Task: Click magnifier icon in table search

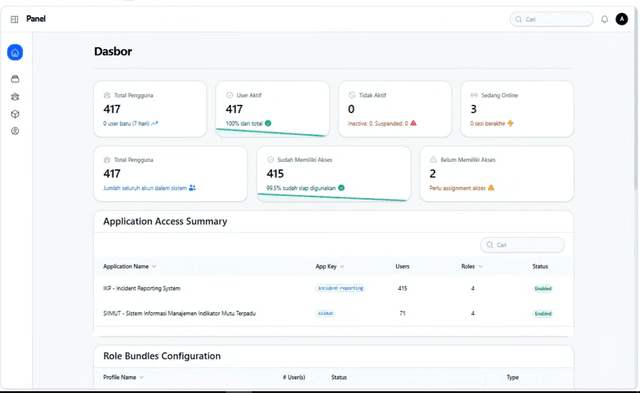Action: 489,245
